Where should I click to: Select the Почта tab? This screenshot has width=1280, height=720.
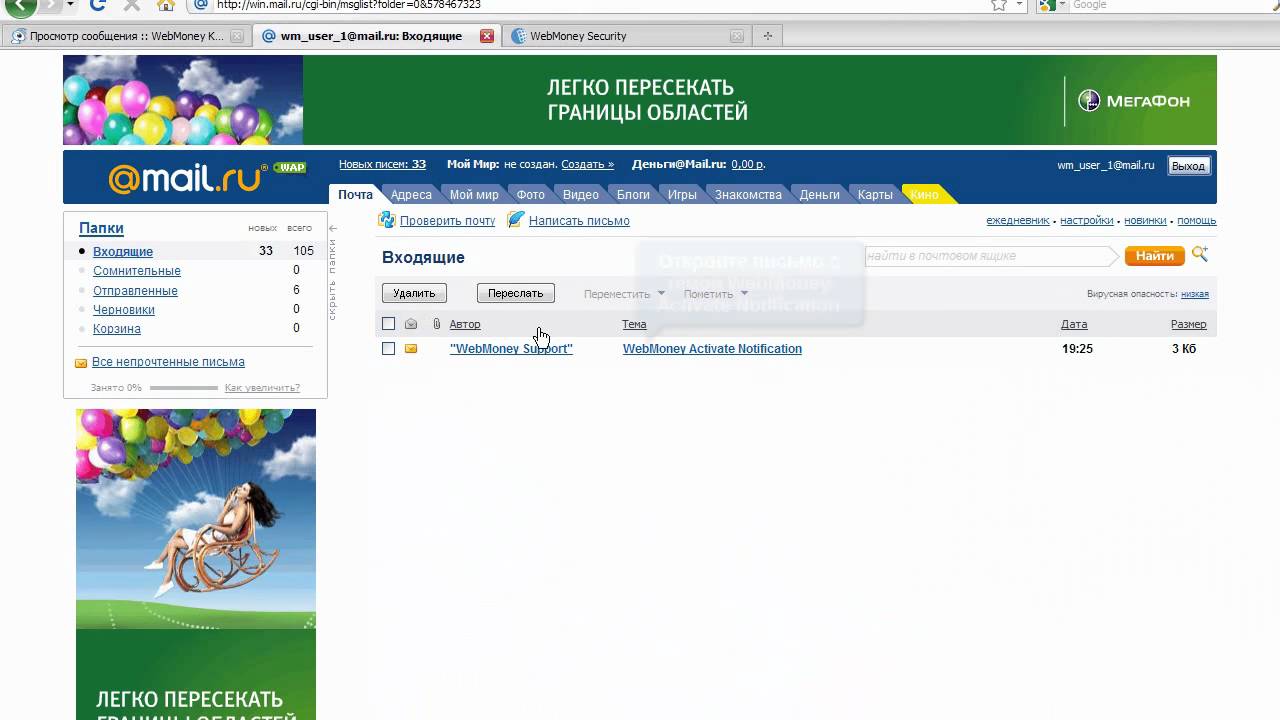click(x=355, y=195)
